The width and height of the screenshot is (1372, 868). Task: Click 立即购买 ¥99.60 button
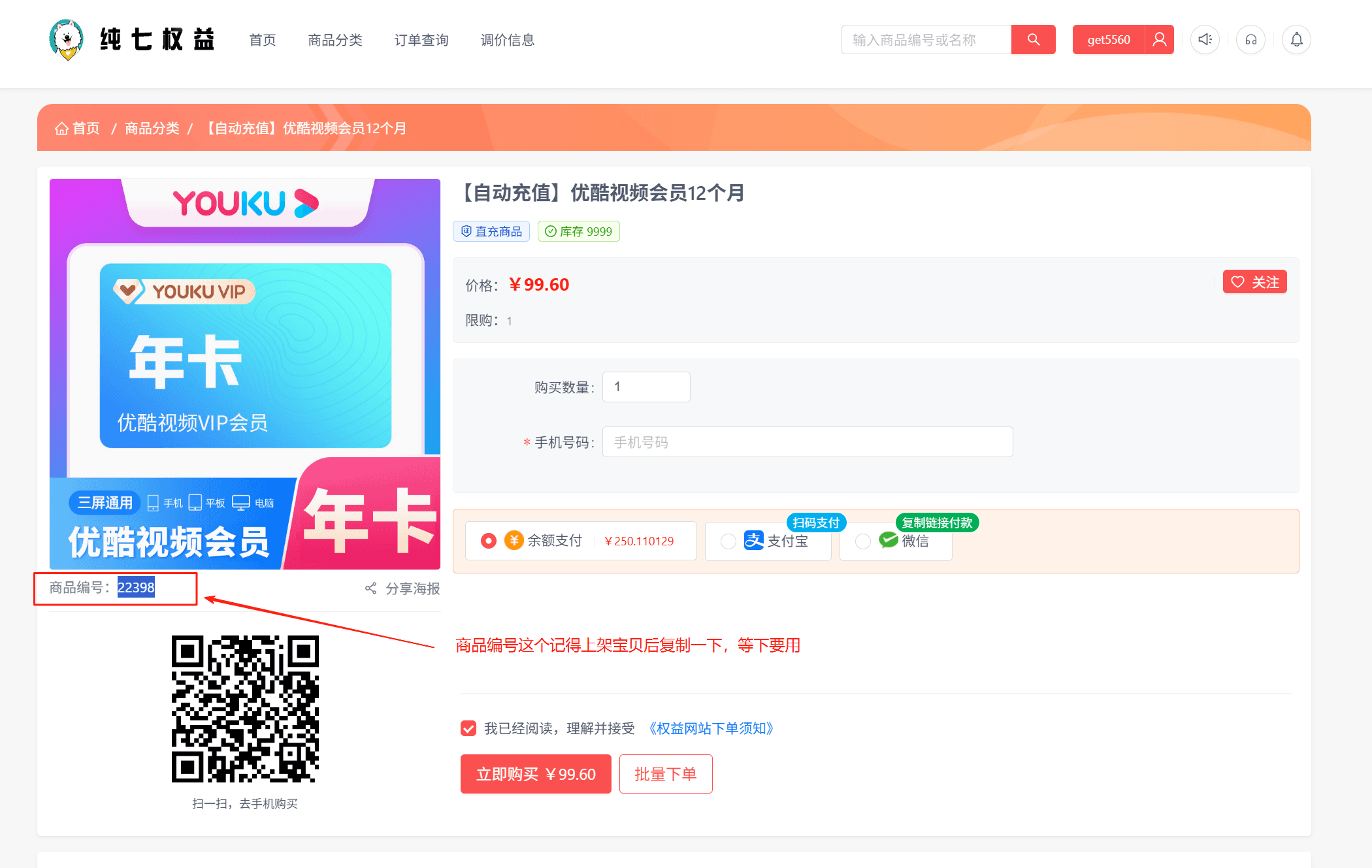click(x=536, y=774)
